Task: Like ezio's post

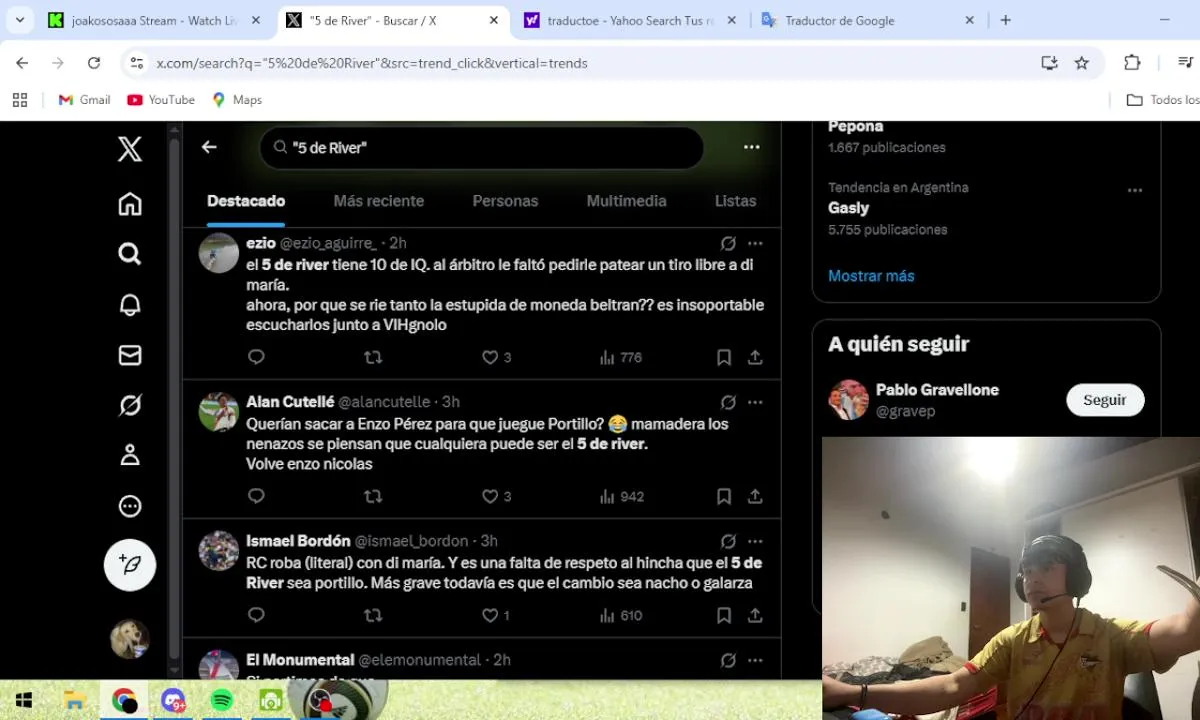Action: click(x=496, y=357)
